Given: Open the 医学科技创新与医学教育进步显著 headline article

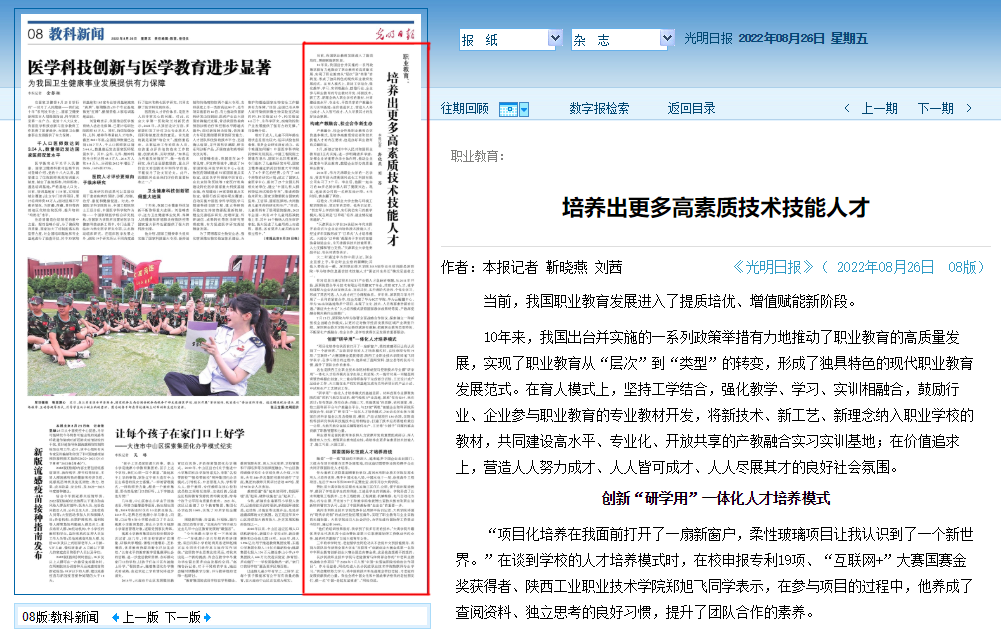Looking at the screenshot, I should tap(149, 67).
